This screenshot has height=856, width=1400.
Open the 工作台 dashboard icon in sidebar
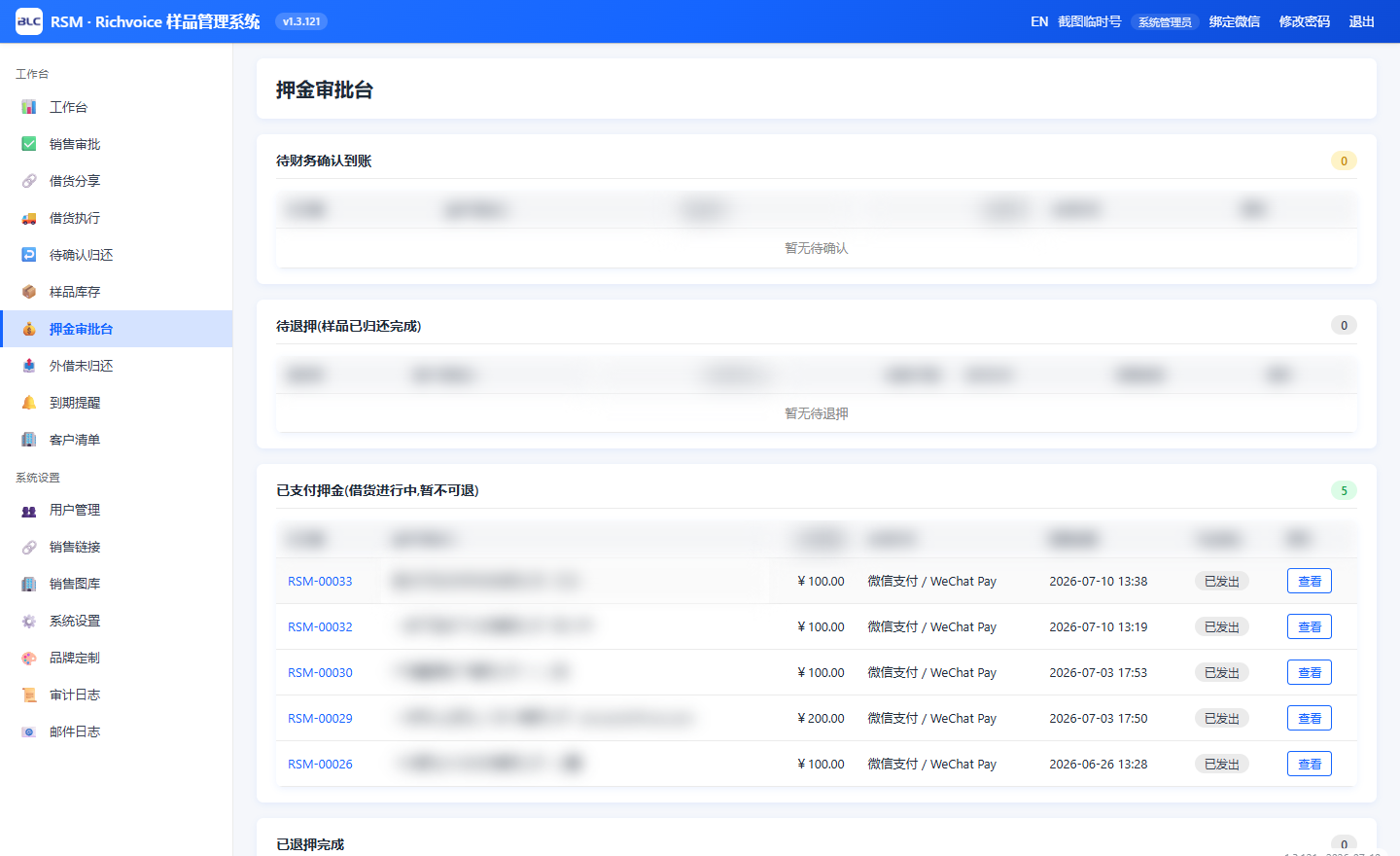[x=29, y=107]
